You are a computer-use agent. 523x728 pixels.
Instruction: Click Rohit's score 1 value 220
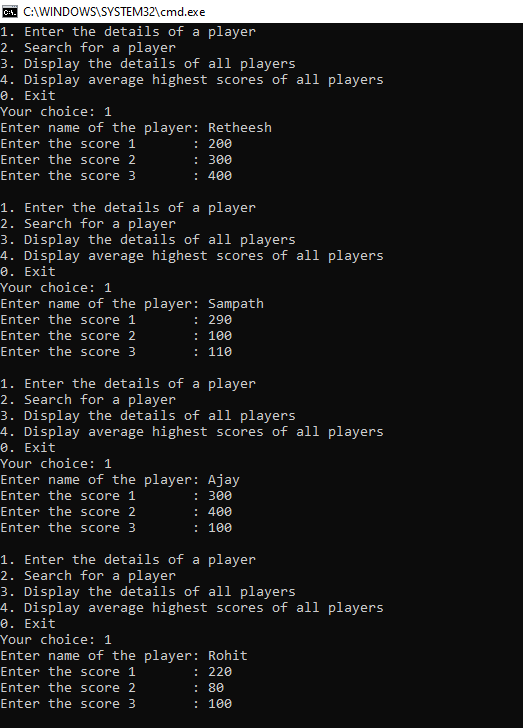tap(220, 672)
